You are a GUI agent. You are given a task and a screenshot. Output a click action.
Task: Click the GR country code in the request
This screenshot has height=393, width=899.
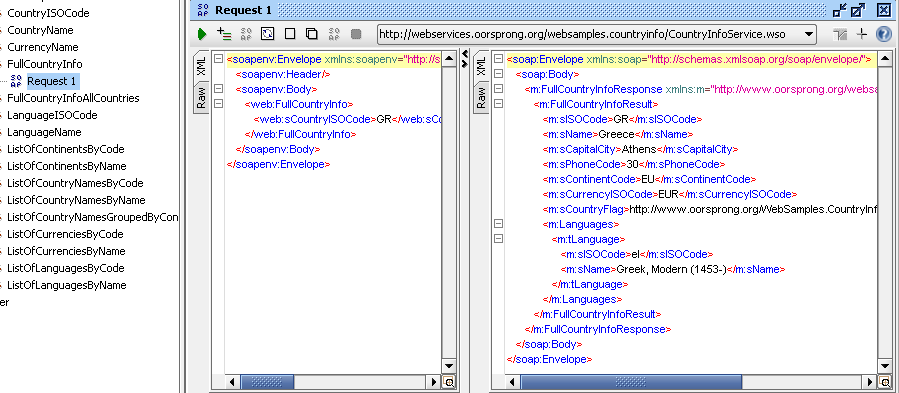click(x=384, y=119)
